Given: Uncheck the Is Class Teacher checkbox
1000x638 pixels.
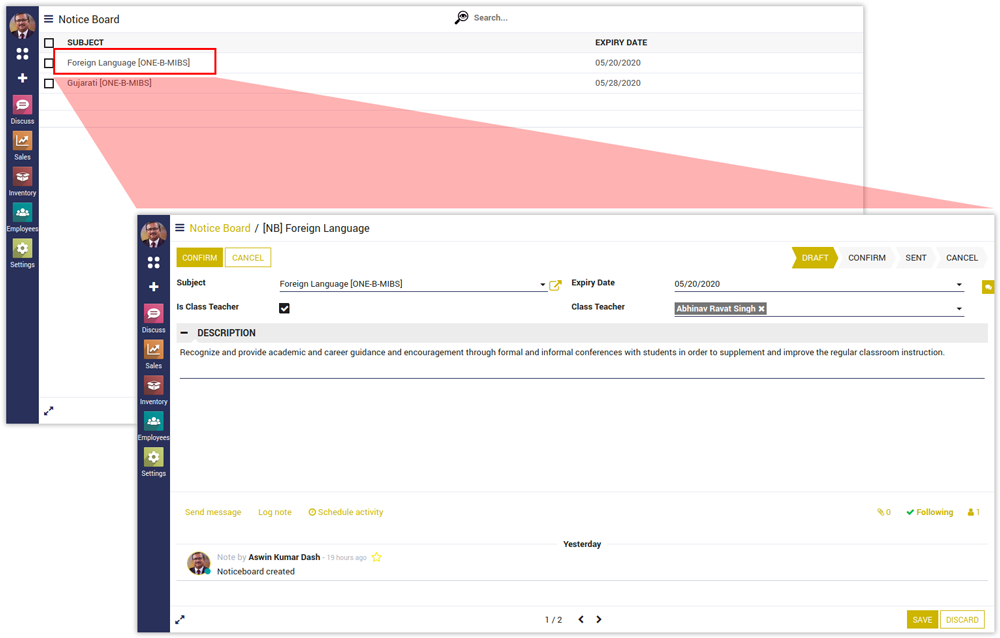Looking at the screenshot, I should [x=284, y=308].
